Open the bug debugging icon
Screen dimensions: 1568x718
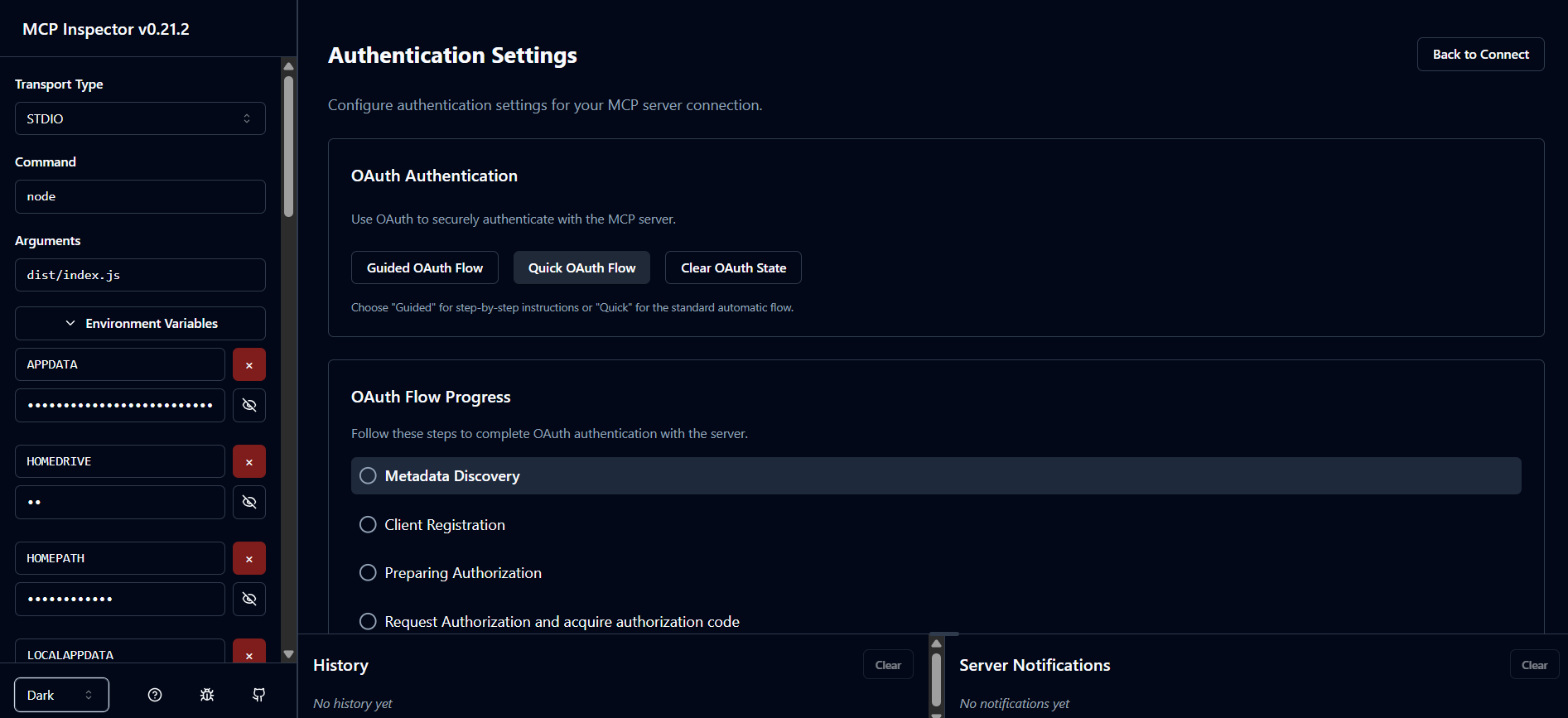click(x=207, y=695)
